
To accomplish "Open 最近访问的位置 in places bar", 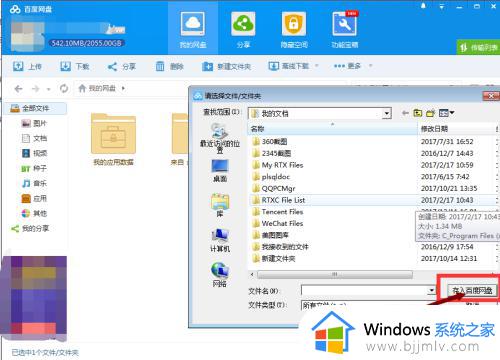I will click(220, 138).
